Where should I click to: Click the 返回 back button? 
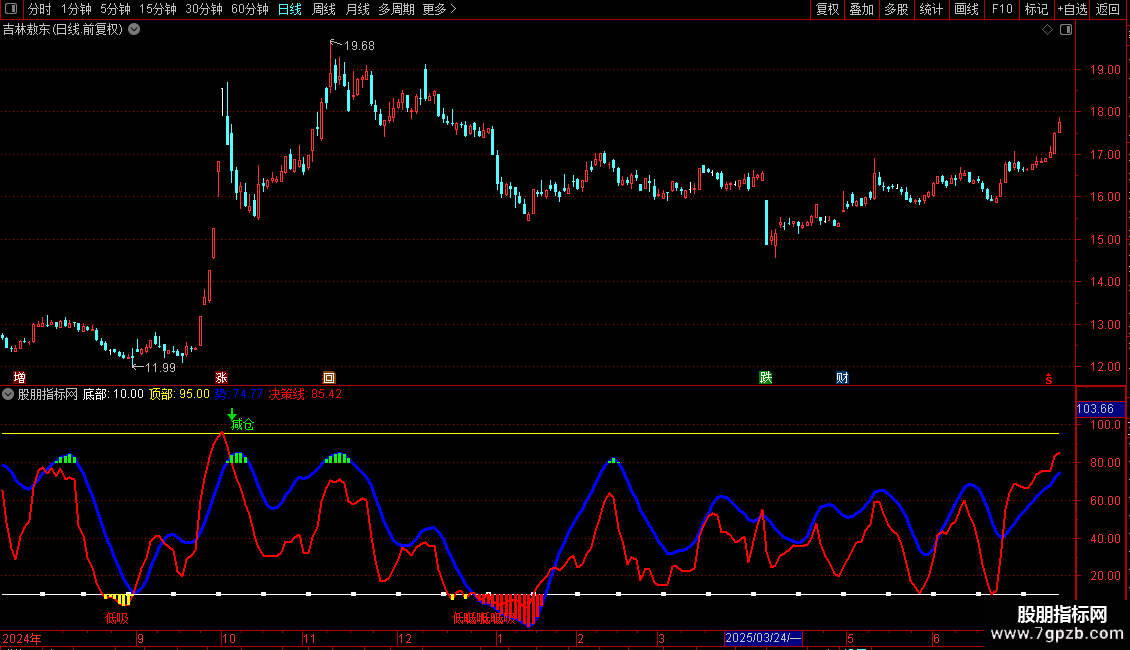[1108, 9]
